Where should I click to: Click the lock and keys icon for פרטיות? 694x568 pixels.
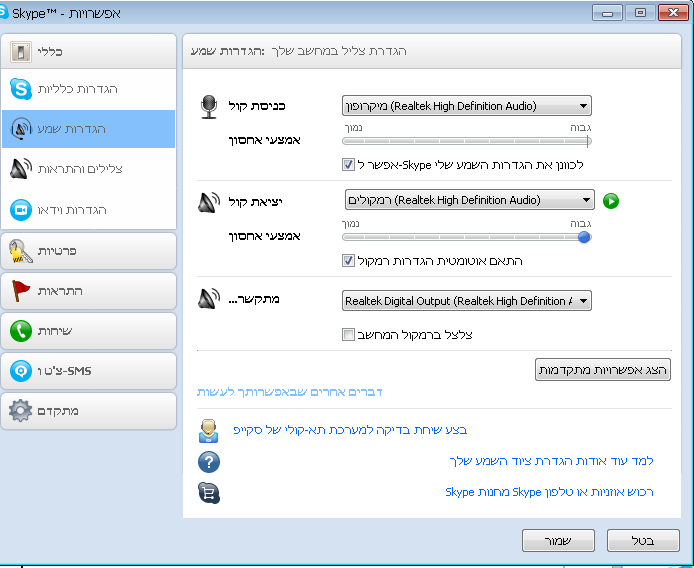(x=20, y=251)
